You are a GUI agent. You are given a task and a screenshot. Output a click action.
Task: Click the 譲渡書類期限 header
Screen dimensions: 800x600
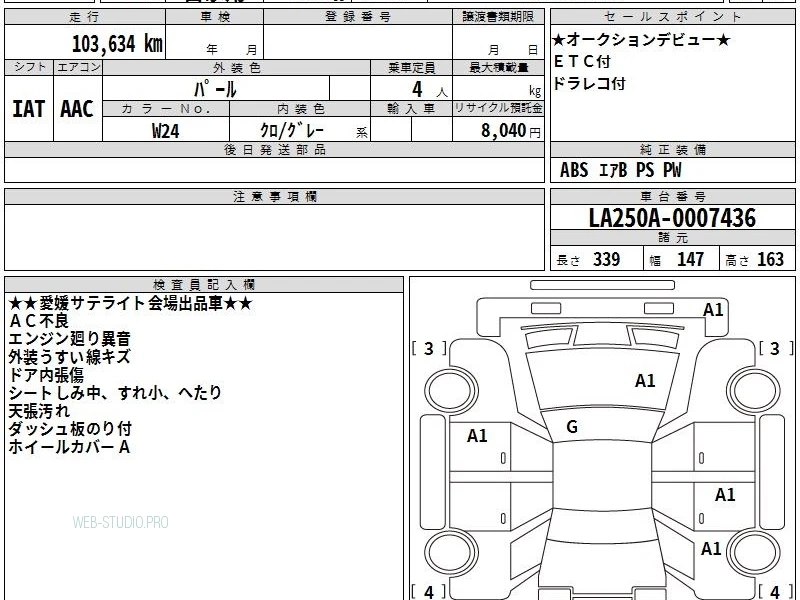498,17
